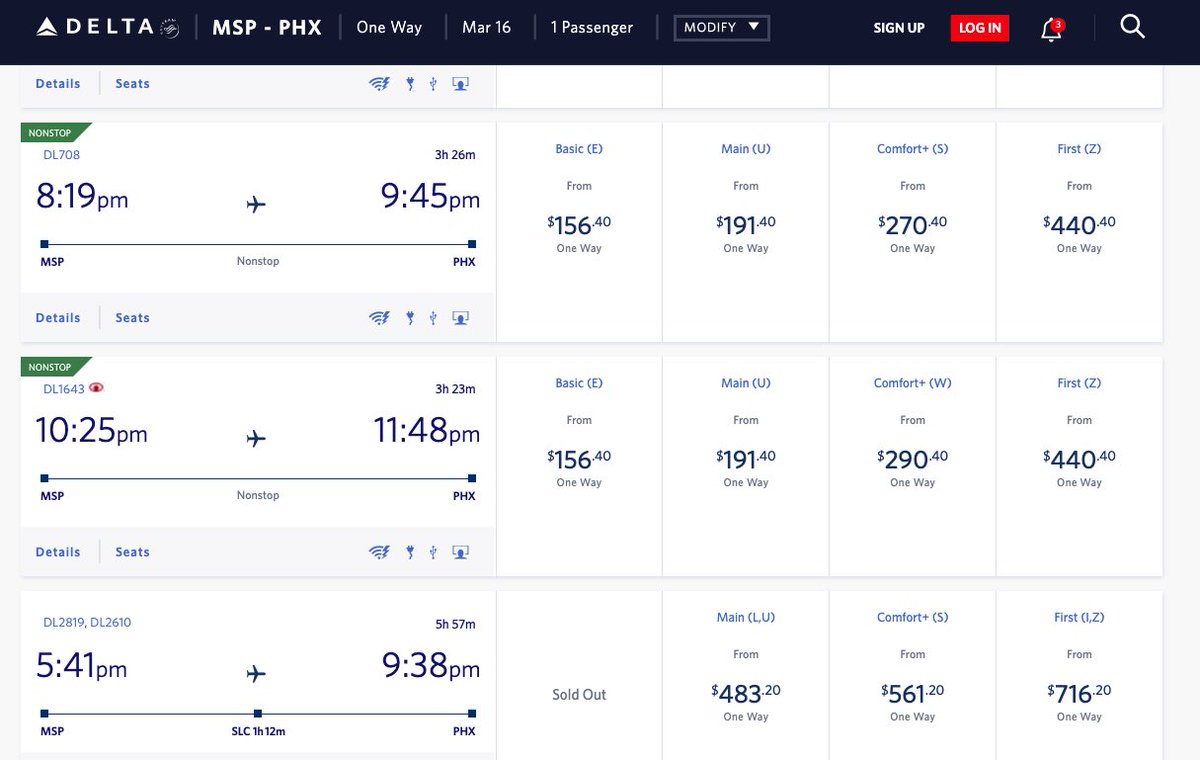Viewport: 1200px width, 760px height.
Task: Click 1 Passenger in the header
Action: click(592, 28)
